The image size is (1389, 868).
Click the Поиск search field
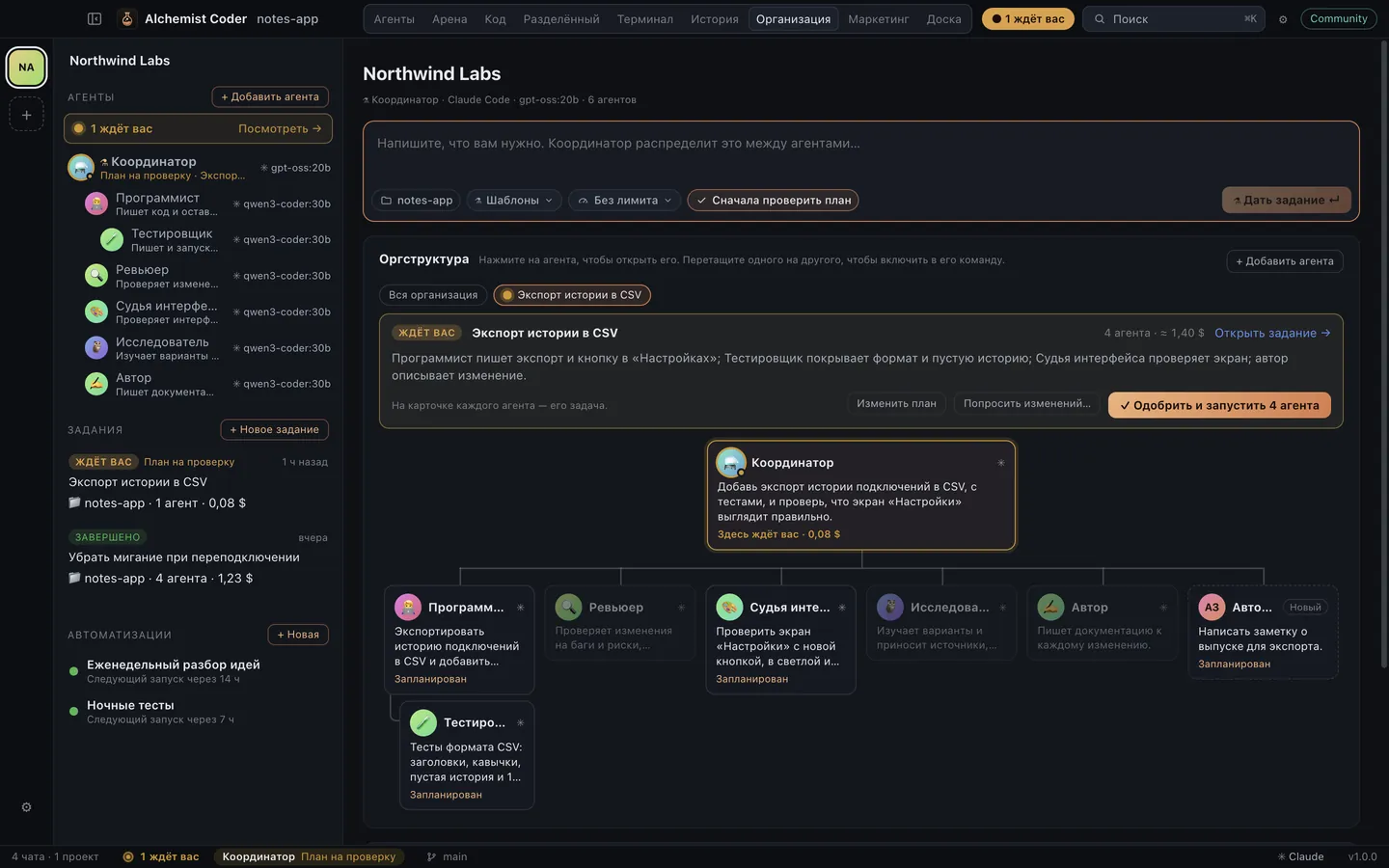tap(1174, 19)
